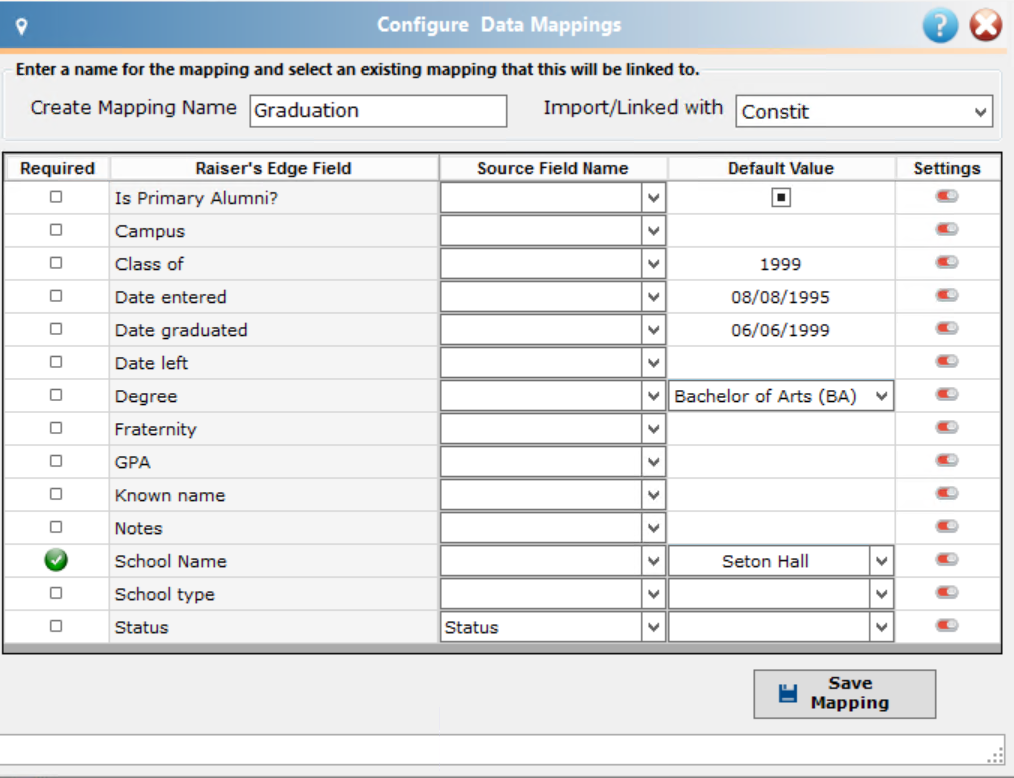The height and width of the screenshot is (778, 1014).
Task: Check Required box for GPA
Action: 56,460
